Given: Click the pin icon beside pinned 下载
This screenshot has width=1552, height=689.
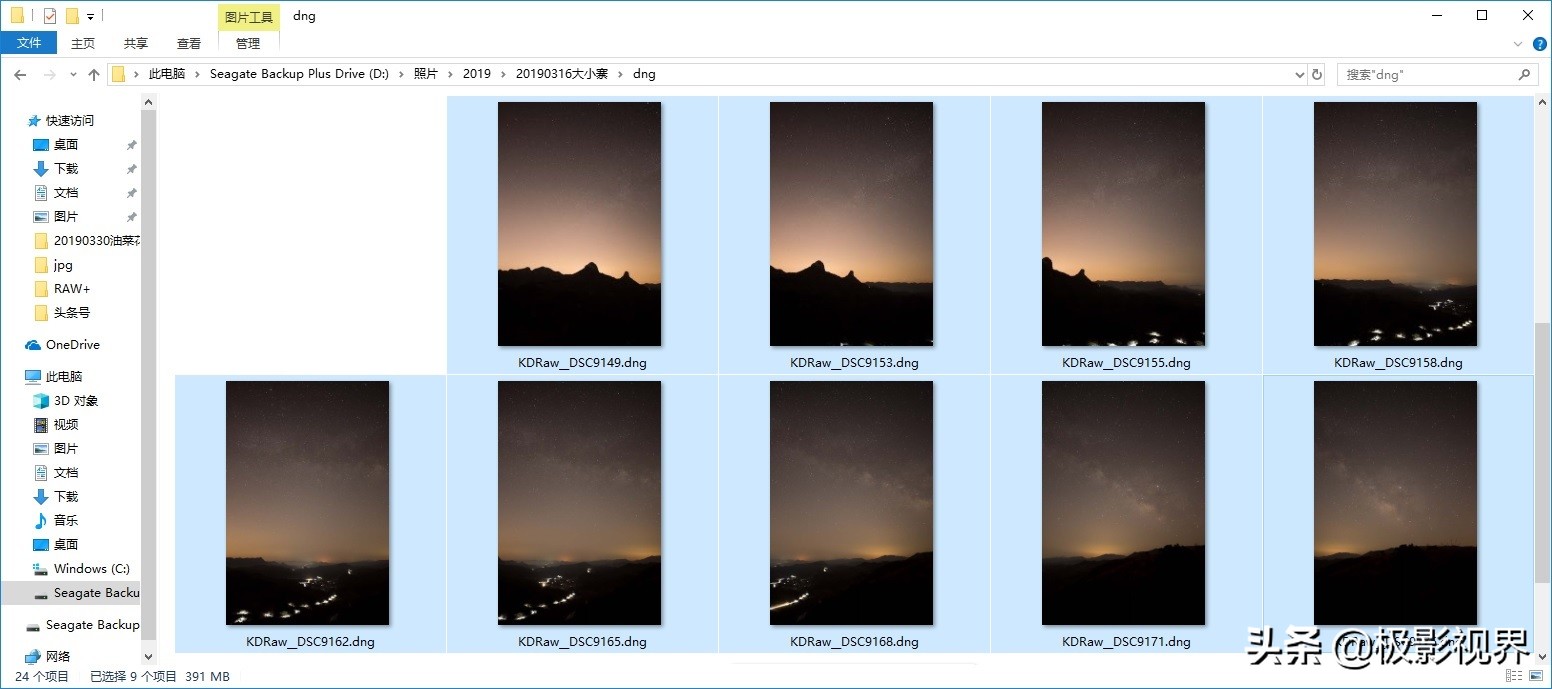Looking at the screenshot, I should click(131, 169).
